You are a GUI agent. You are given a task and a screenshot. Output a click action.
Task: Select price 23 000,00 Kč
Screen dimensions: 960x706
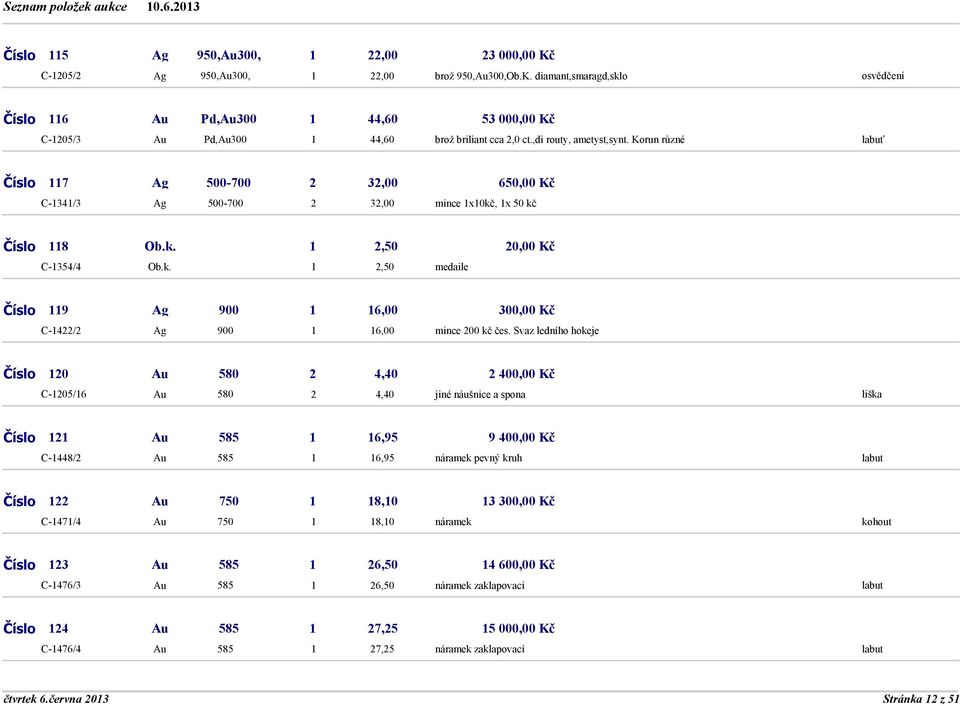click(518, 55)
